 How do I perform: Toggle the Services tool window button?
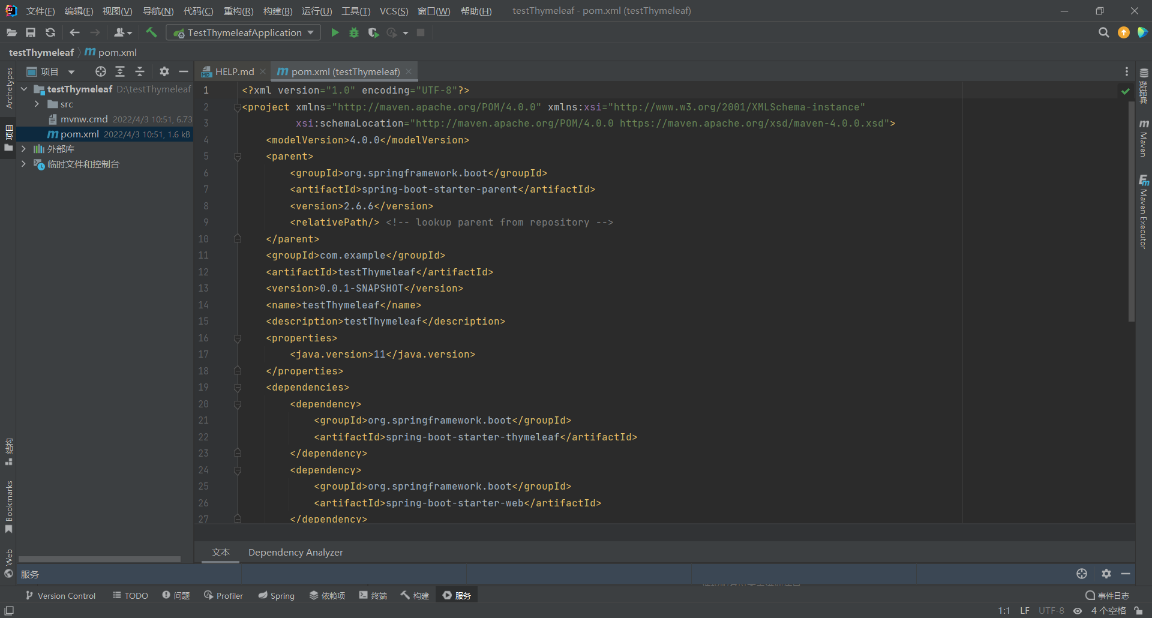pos(457,595)
